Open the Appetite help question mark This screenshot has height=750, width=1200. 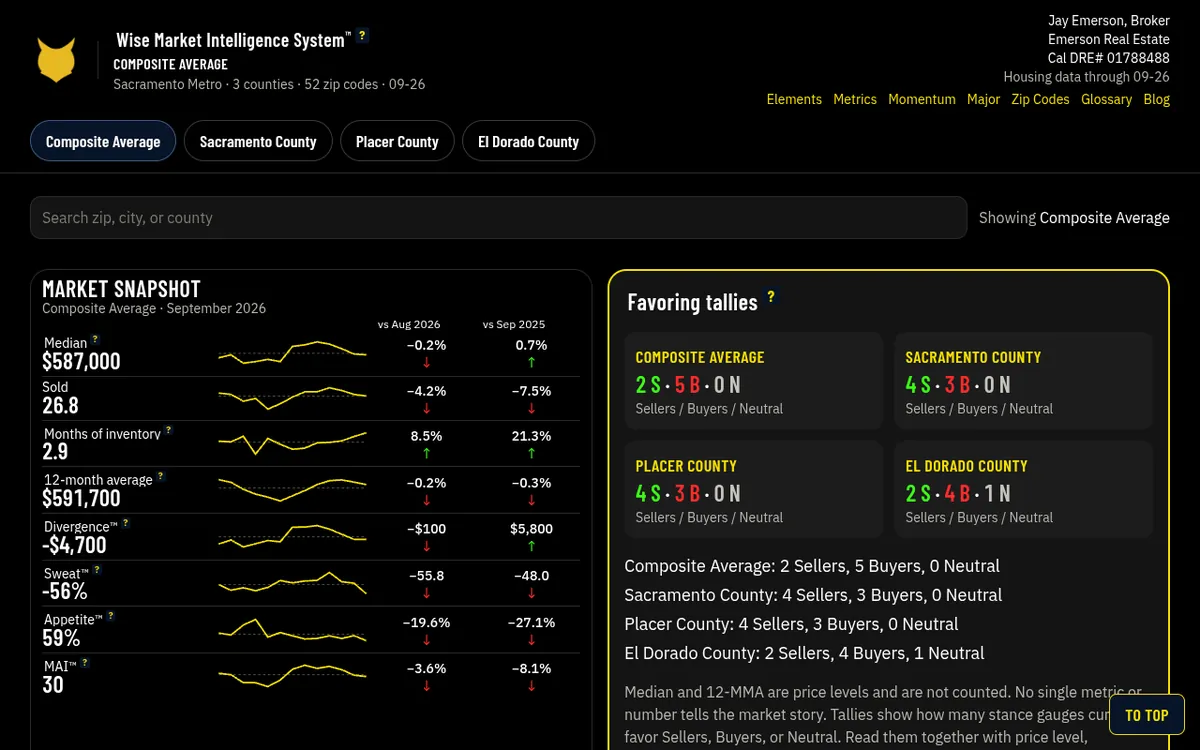click(110, 616)
